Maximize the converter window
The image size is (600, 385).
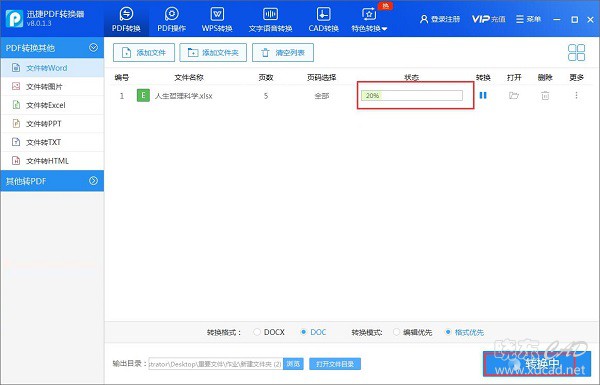click(x=574, y=19)
